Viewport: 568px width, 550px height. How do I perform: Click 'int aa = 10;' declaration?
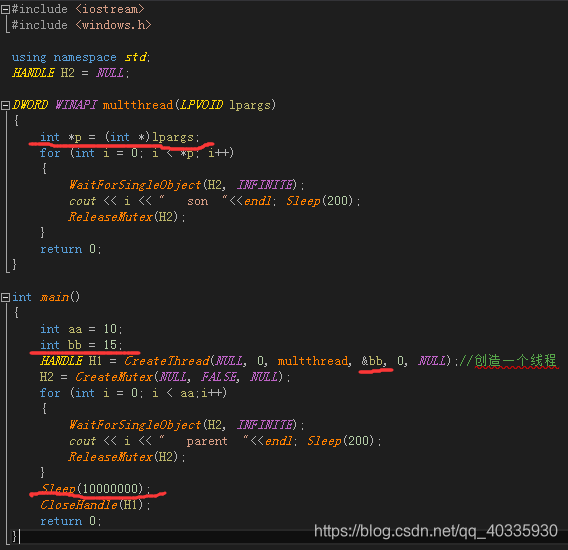coord(81,329)
